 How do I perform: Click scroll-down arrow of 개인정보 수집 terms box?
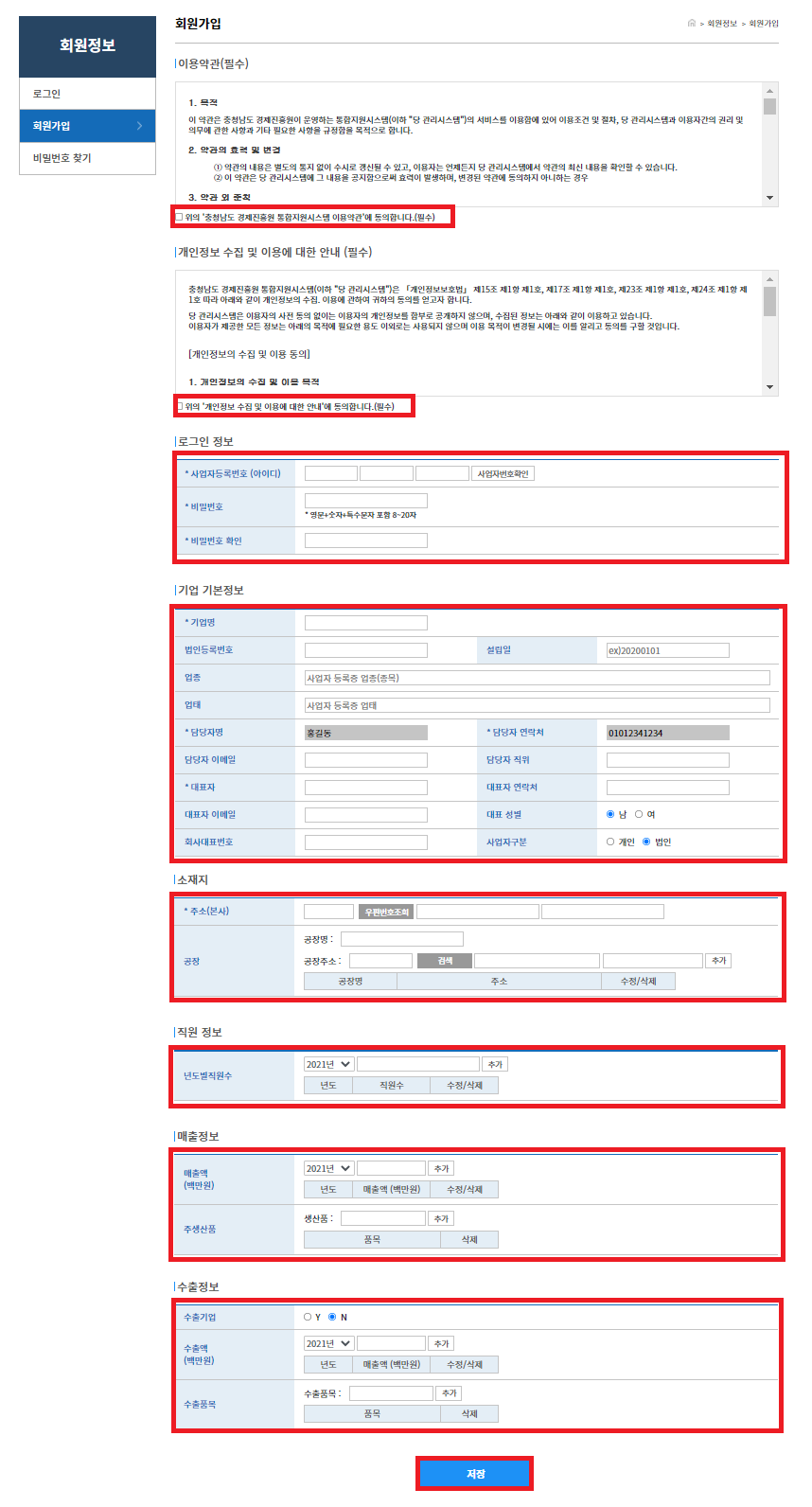770,386
